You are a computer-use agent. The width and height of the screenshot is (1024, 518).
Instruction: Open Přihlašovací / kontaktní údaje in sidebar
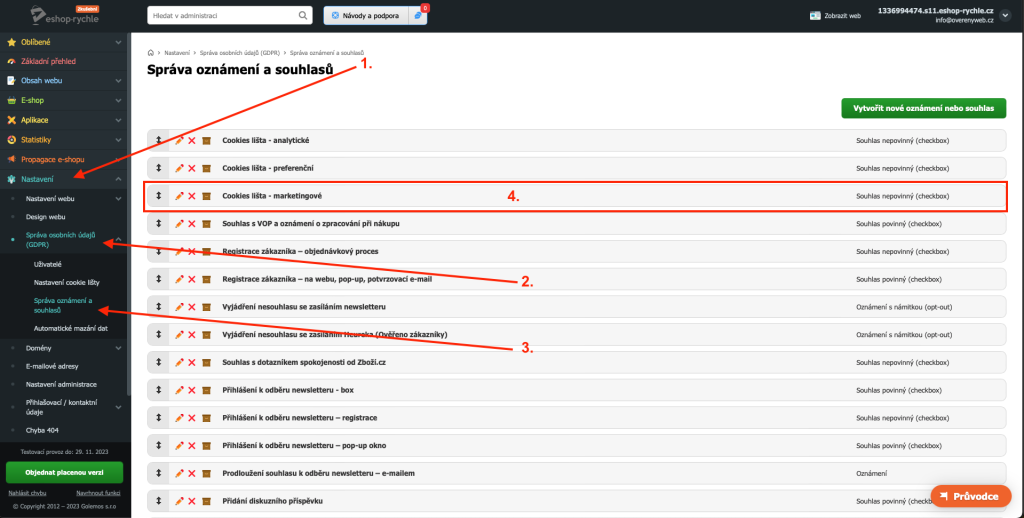[61, 407]
